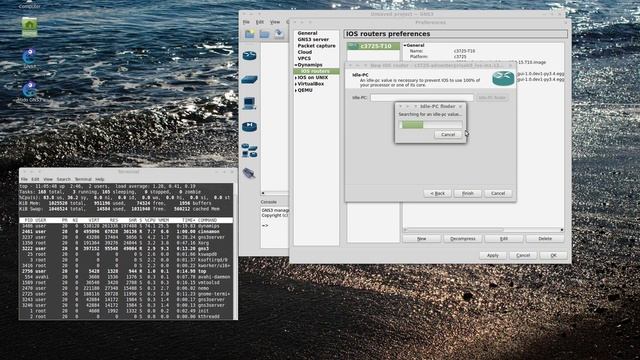Screen dimensions: 640x360
Task: Expand the QEMU tree node arrow
Action: click(296, 90)
